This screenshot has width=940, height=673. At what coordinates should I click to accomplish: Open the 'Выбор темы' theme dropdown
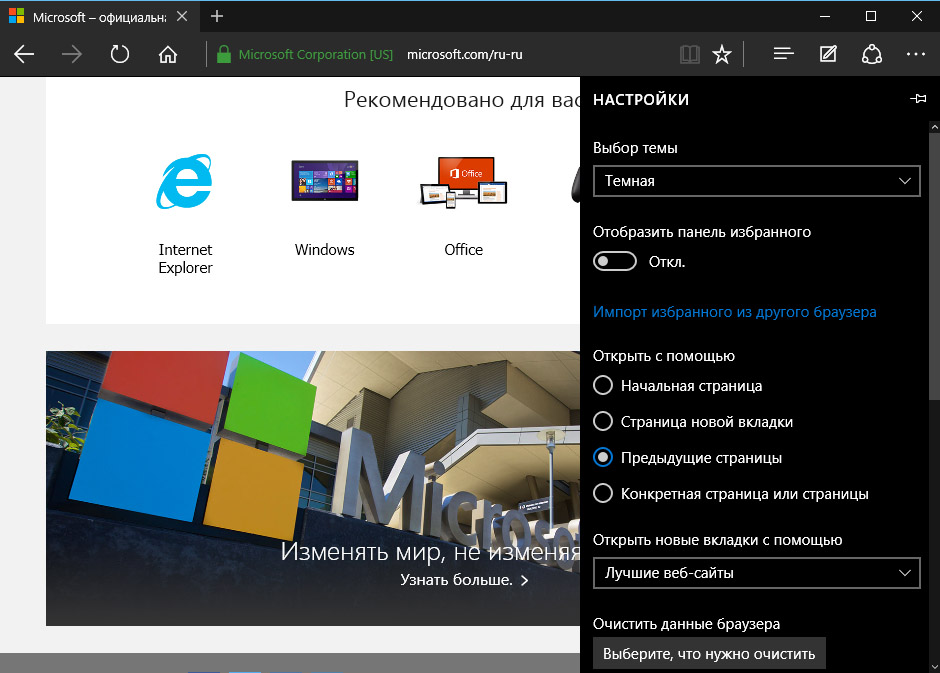point(757,181)
